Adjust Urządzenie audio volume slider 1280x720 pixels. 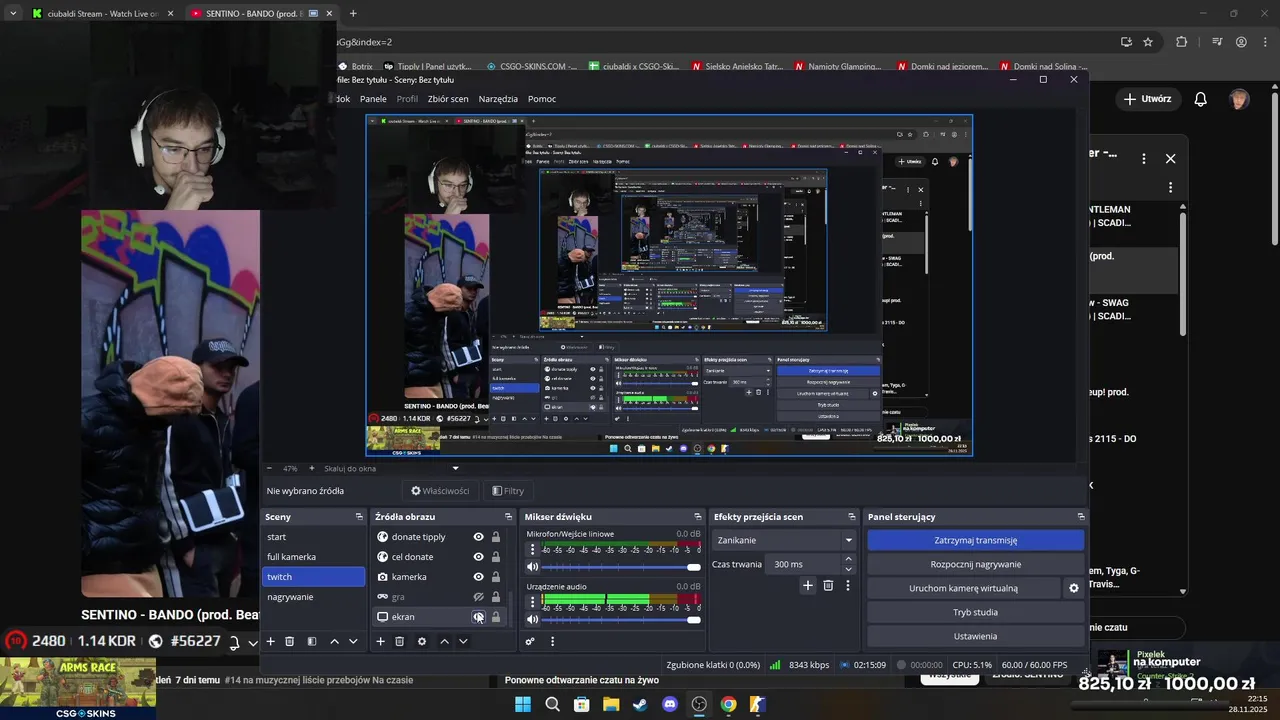[x=621, y=620]
